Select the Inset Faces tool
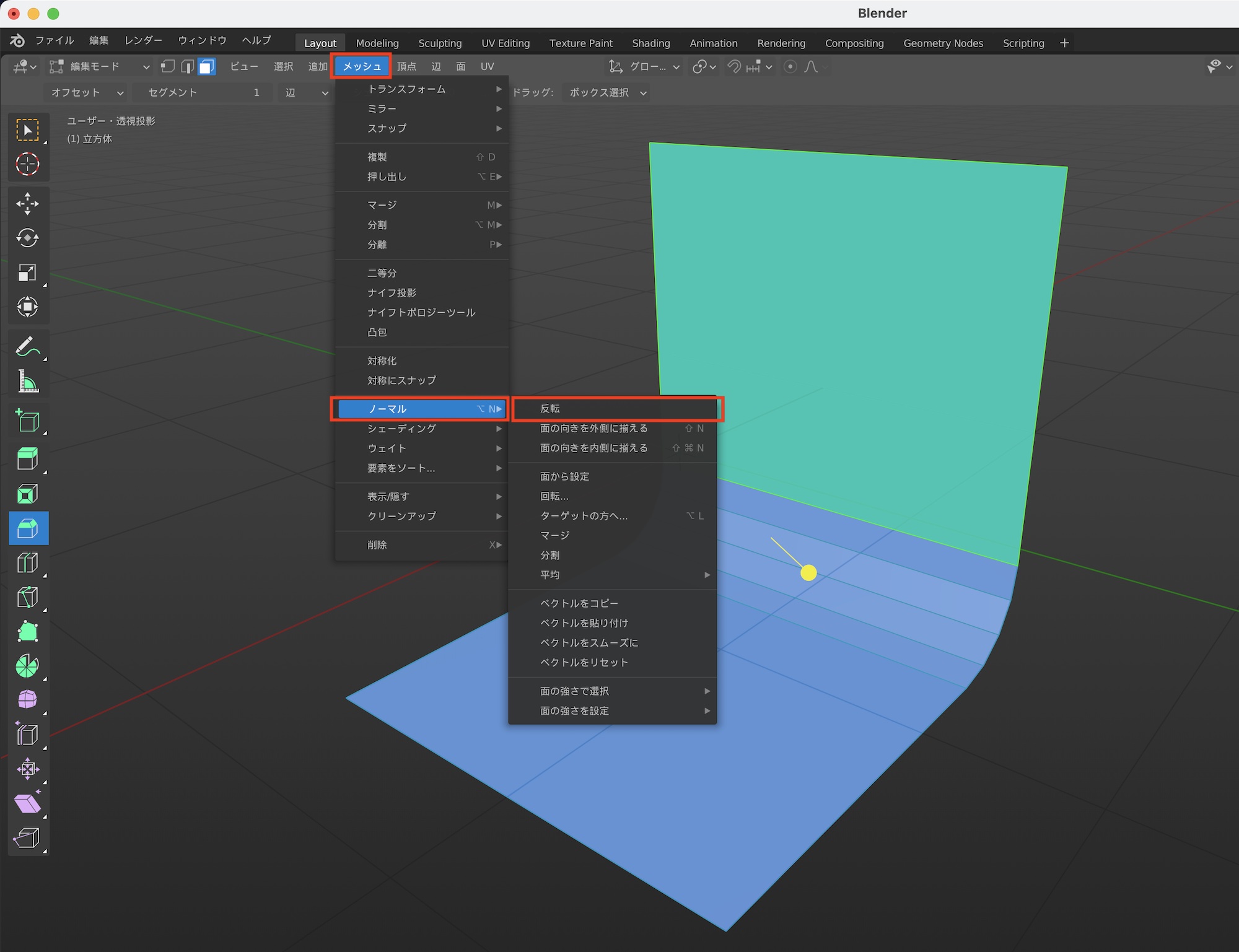 (x=27, y=494)
